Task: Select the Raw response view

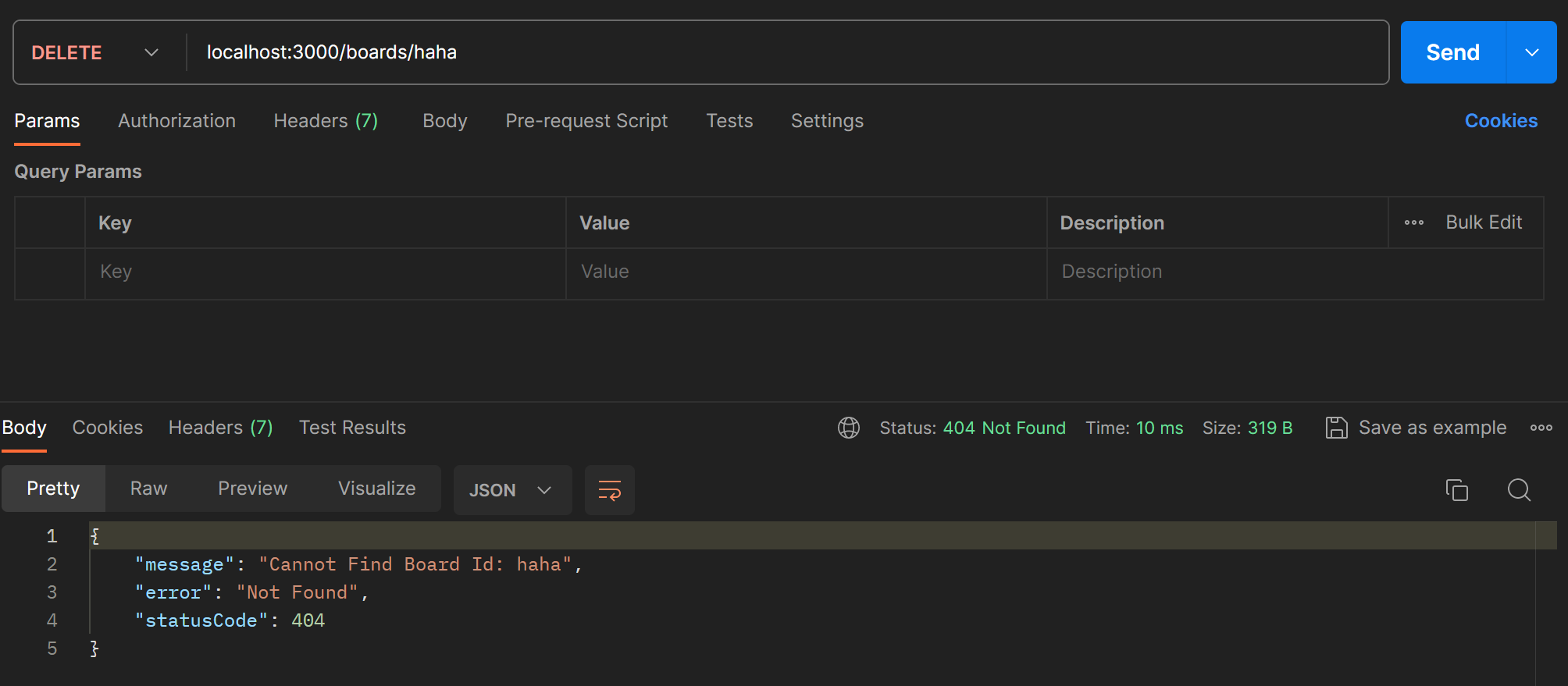Action: 148,489
